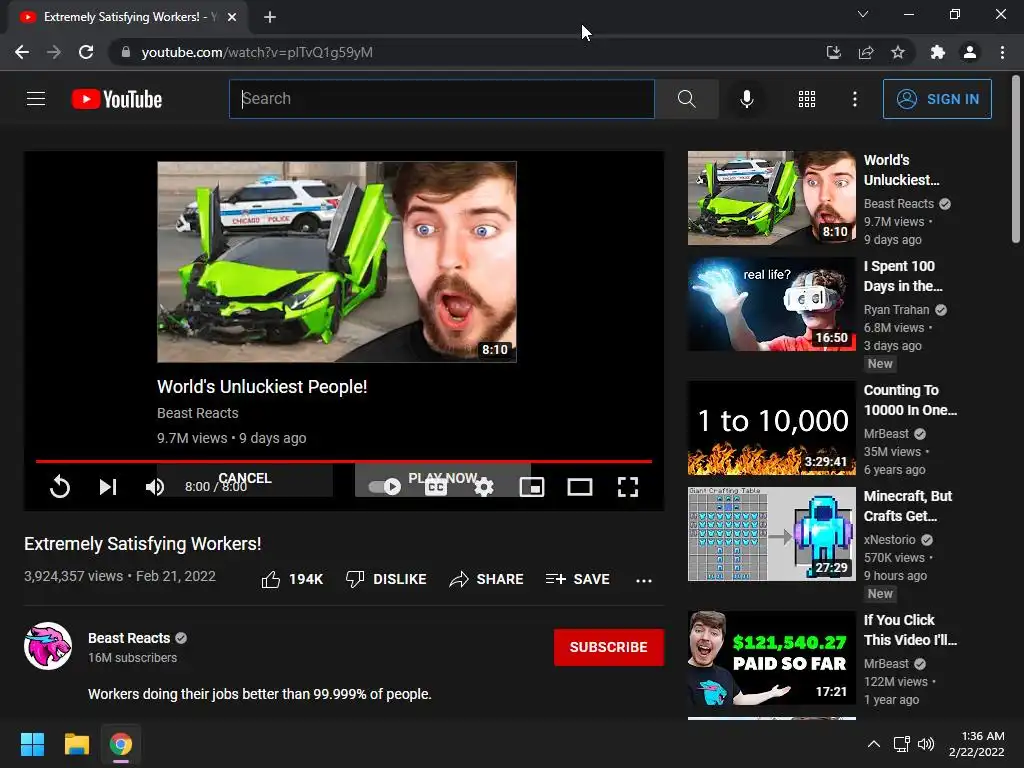This screenshot has height=768, width=1024.
Task: Open the up-next World's Unluckiest People thumbnail
Action: click(337, 262)
